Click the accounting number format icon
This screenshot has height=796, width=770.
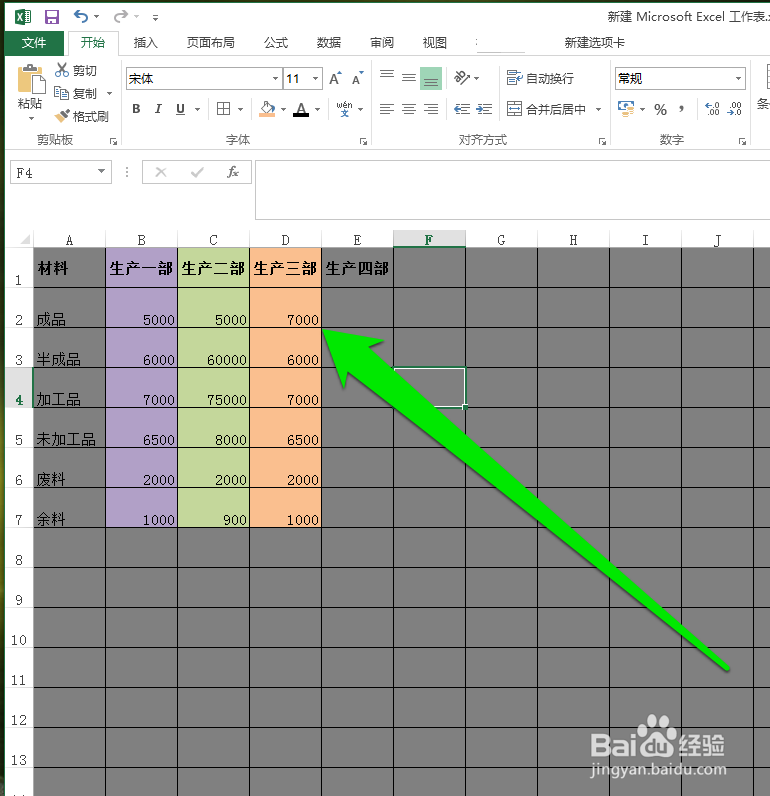pyautogui.click(x=626, y=109)
